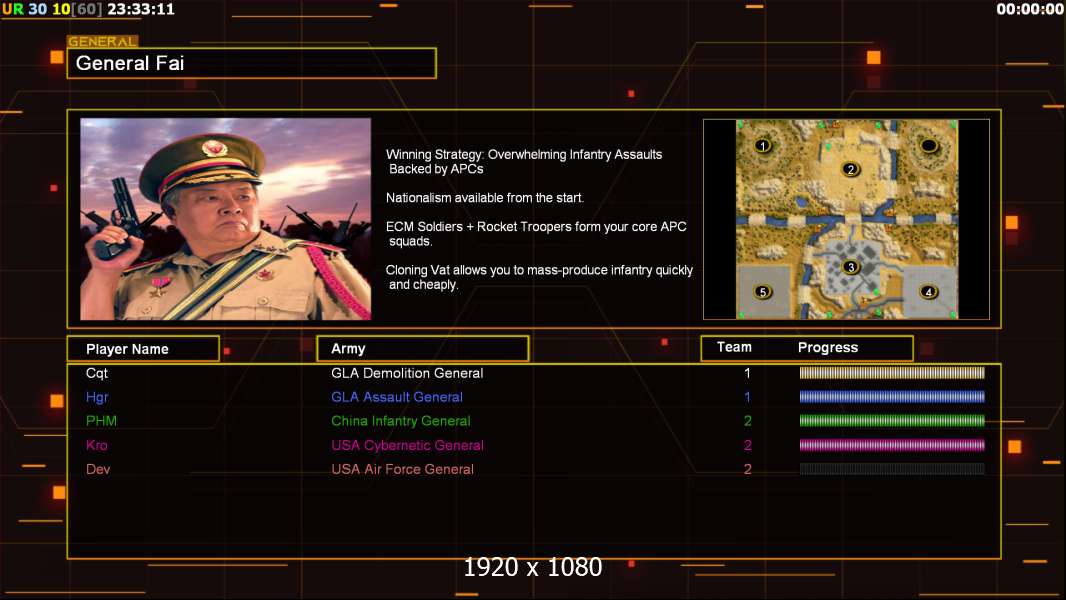Click the USA Air Force General army text
This screenshot has height=600, width=1066.
coord(402,469)
